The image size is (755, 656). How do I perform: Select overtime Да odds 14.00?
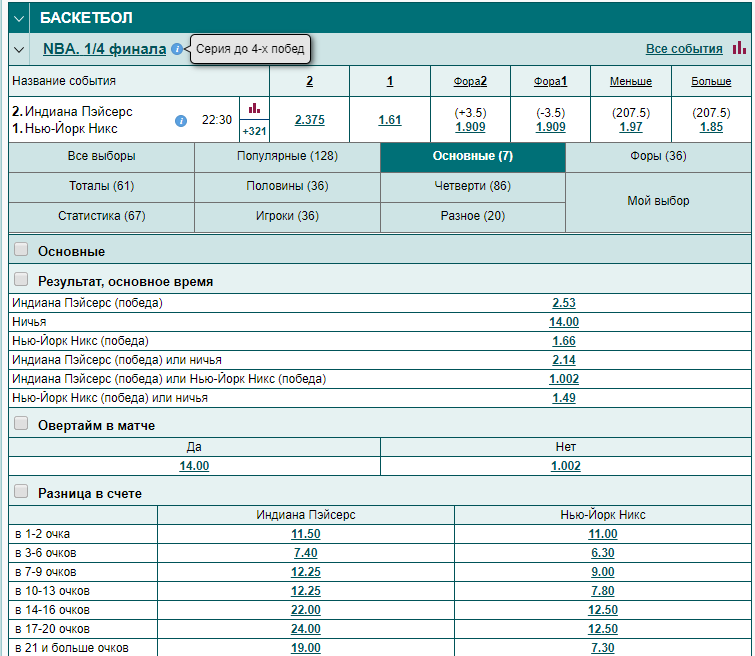tap(194, 466)
